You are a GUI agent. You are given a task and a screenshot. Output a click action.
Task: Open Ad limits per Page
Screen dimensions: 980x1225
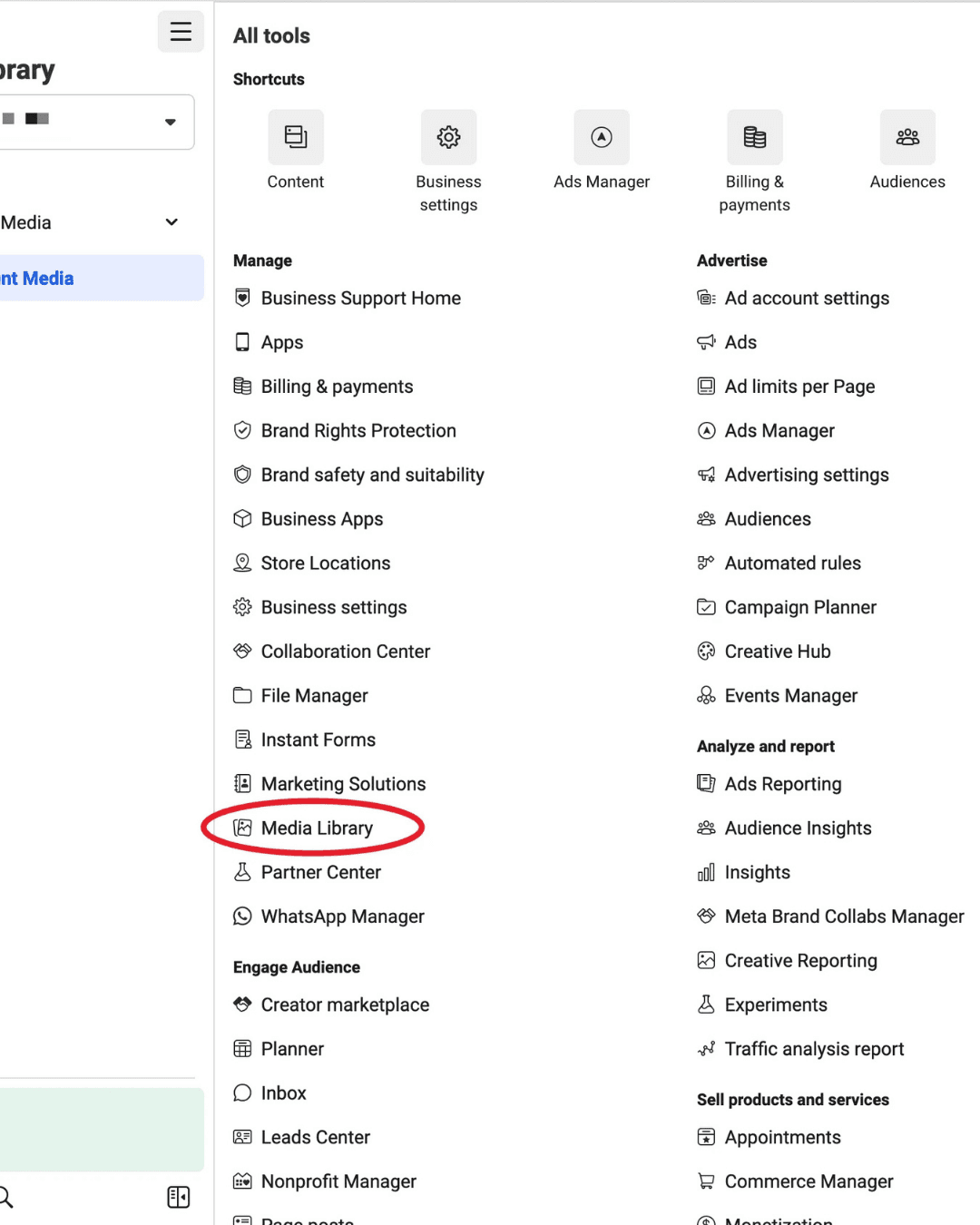tap(799, 387)
